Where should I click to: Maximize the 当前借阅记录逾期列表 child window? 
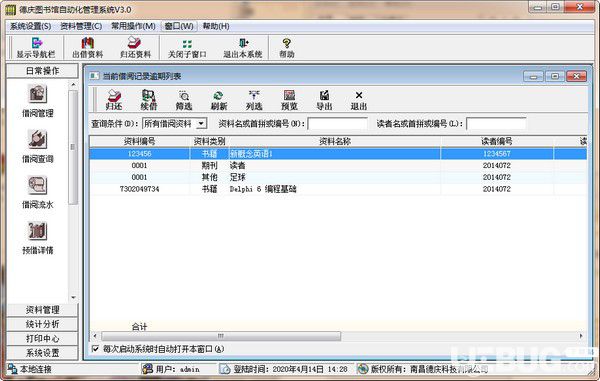[555, 76]
